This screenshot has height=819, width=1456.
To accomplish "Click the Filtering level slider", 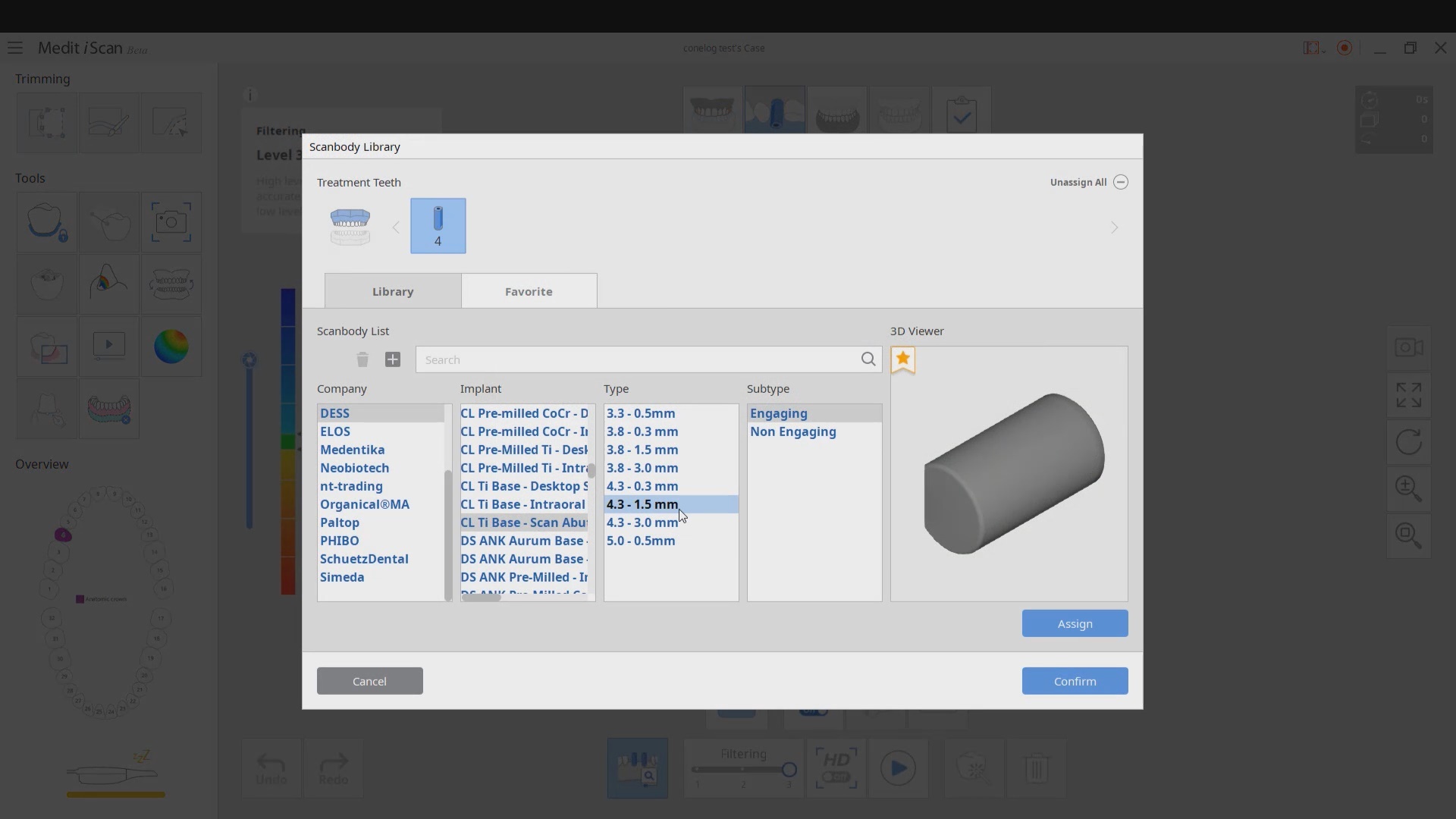I will [743, 770].
